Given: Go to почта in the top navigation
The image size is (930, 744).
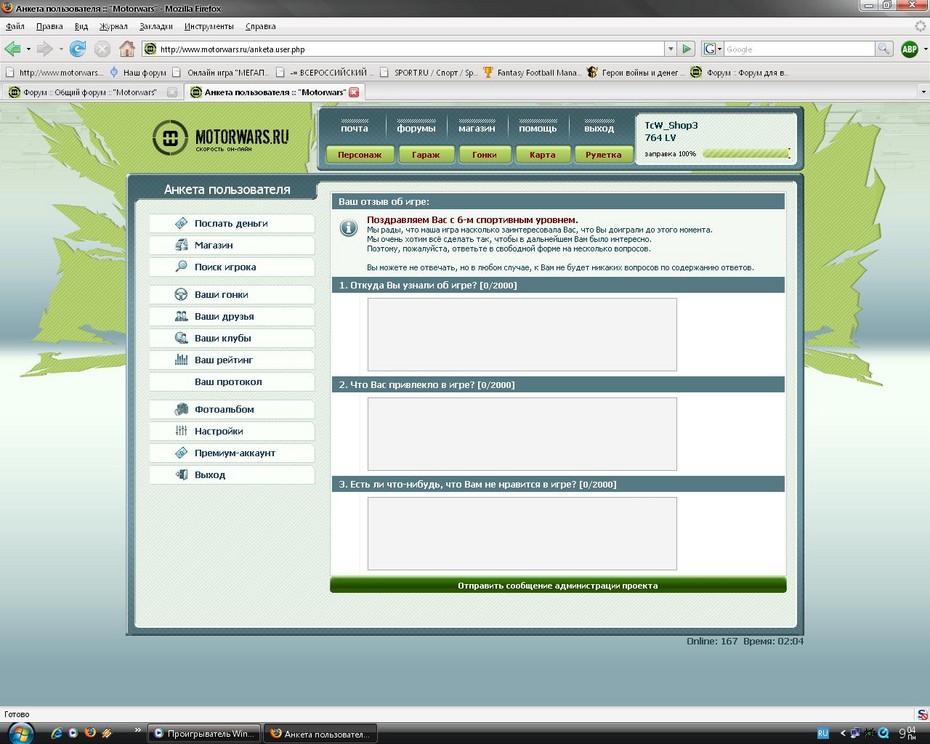Looking at the screenshot, I should tap(354, 128).
